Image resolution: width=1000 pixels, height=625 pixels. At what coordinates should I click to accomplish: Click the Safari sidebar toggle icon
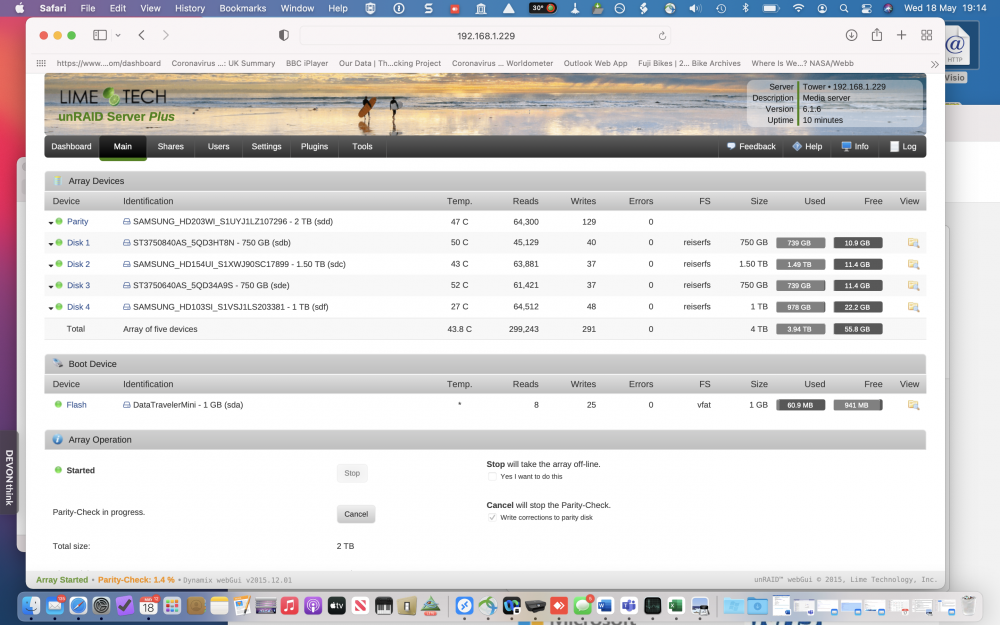click(99, 35)
